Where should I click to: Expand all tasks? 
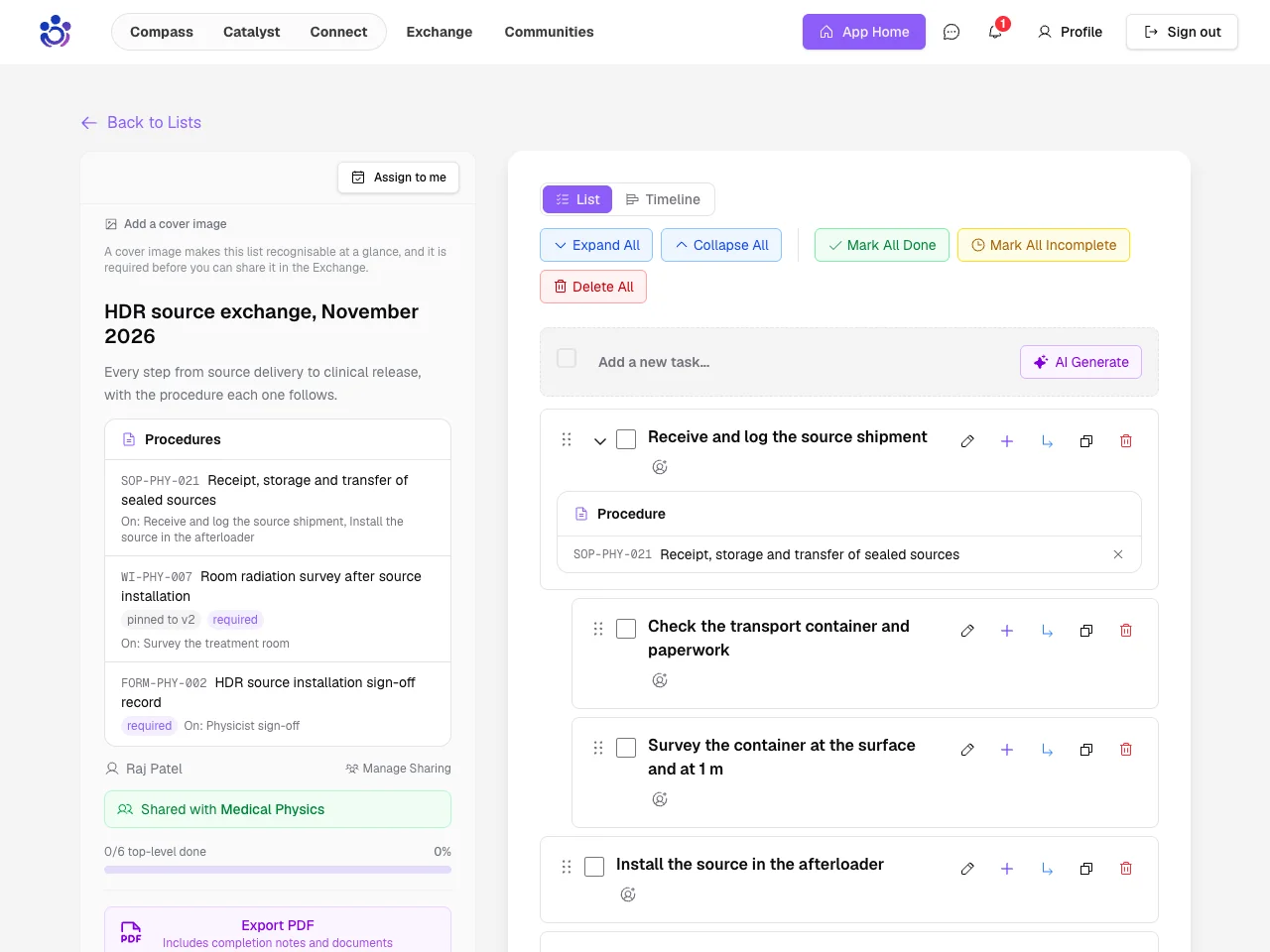(x=596, y=245)
